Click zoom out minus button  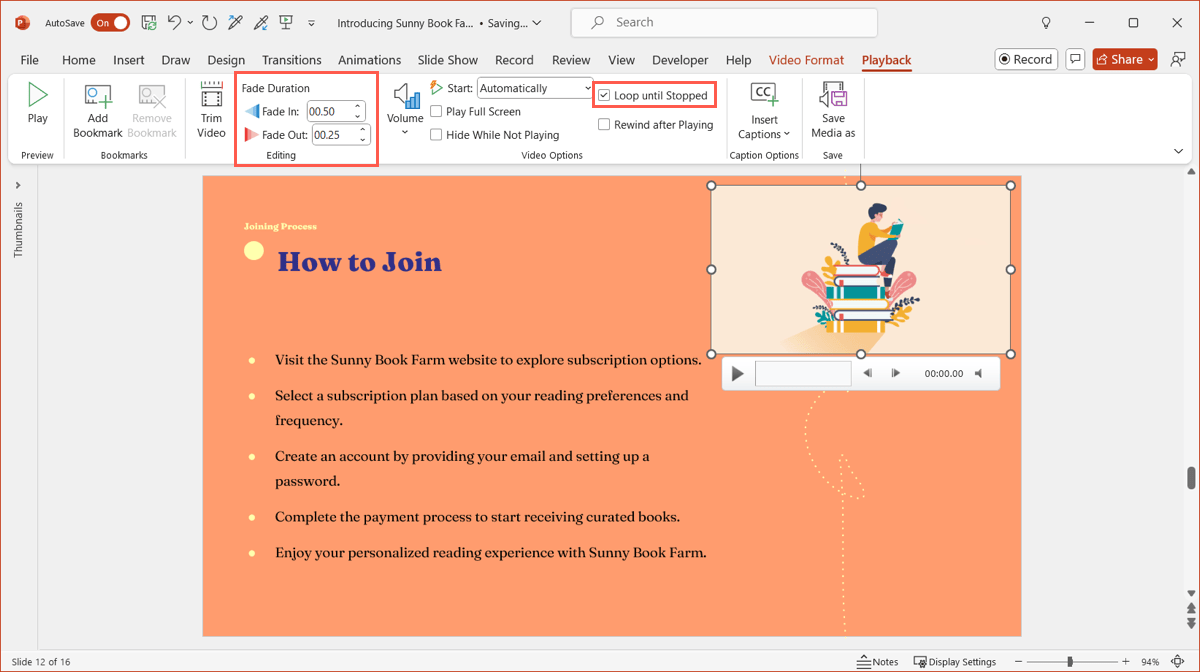click(1018, 661)
